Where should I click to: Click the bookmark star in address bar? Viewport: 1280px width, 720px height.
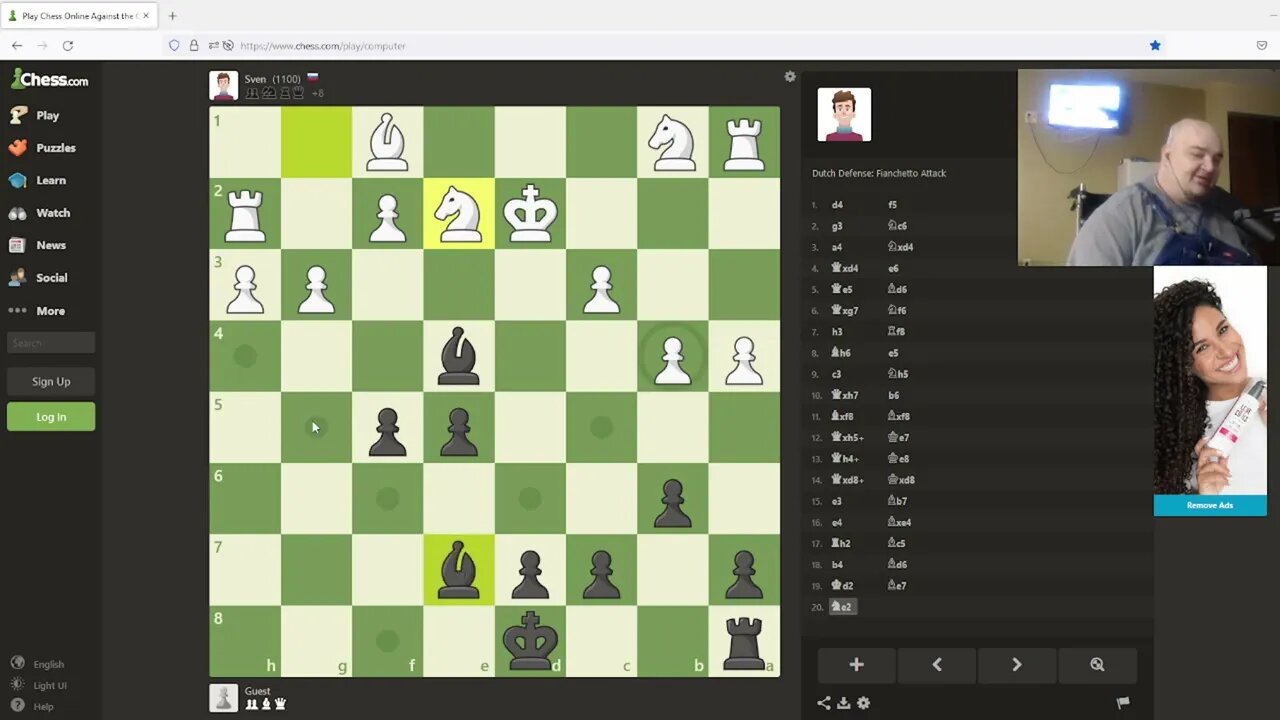(x=1155, y=45)
